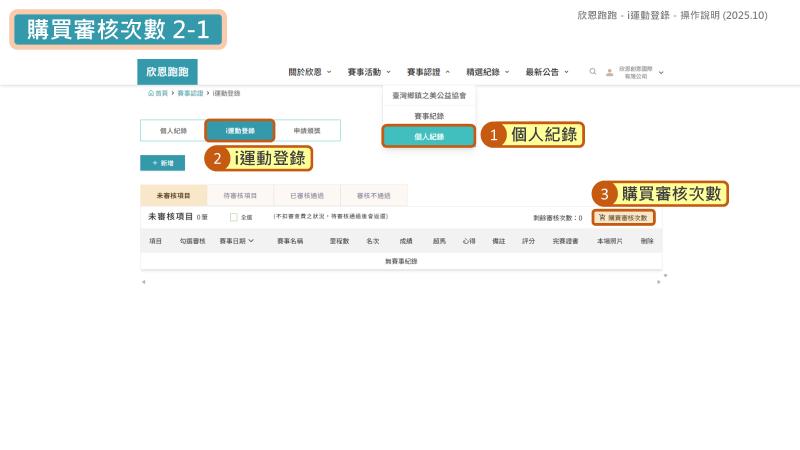Switch to the 待審核項目 tab
Screen dimensions: 800x450
point(240,196)
